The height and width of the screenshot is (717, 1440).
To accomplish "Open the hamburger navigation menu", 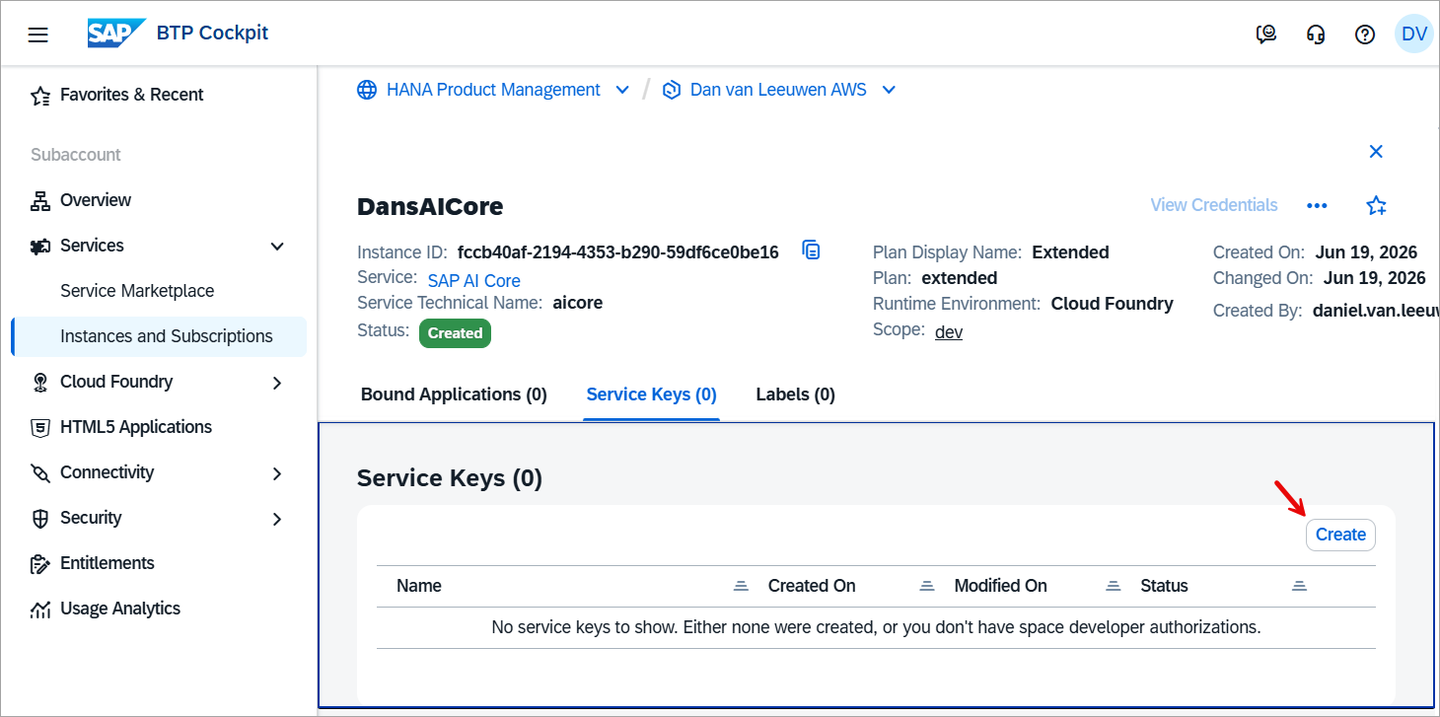I will (x=38, y=35).
